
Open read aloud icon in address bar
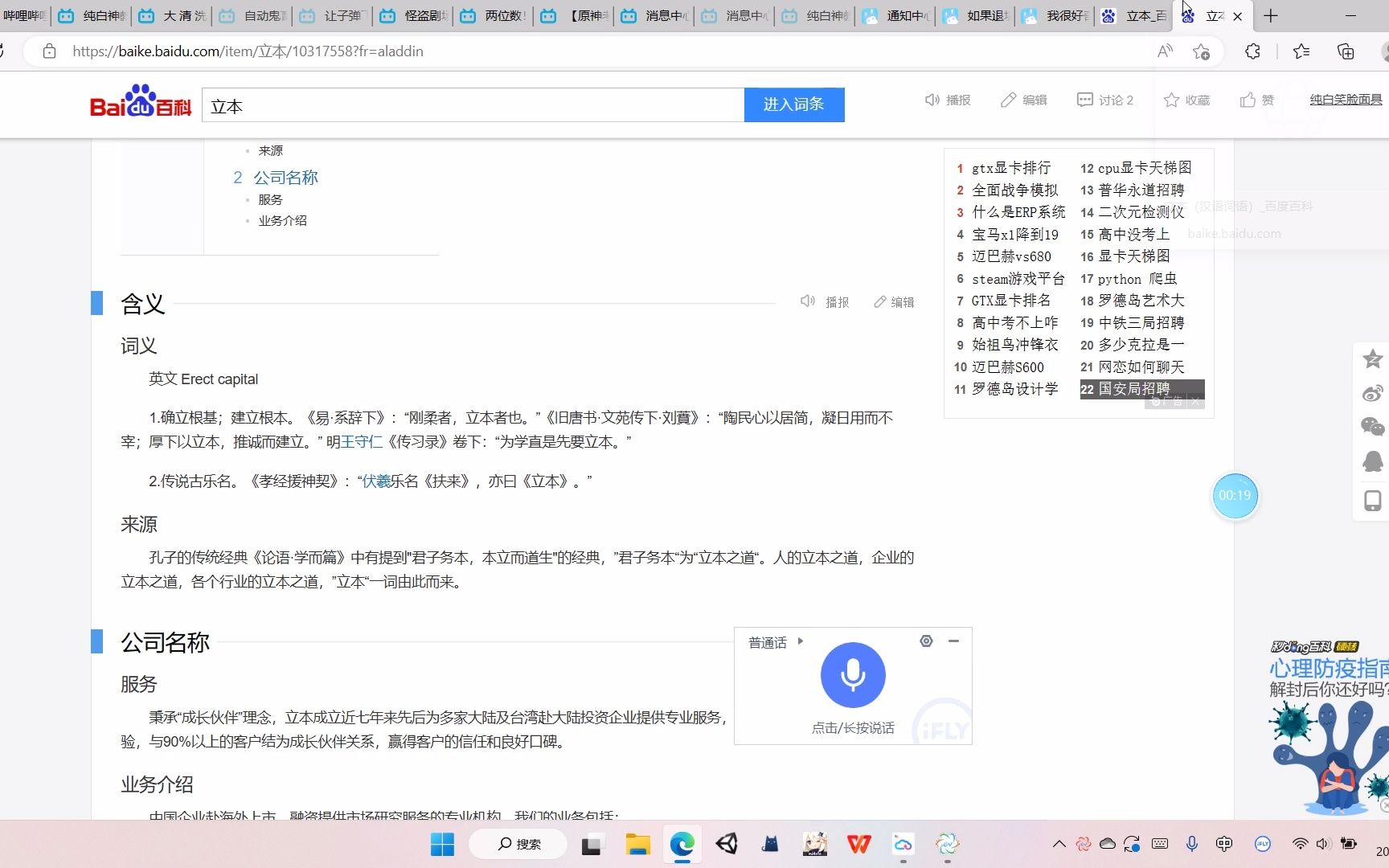tap(1165, 51)
